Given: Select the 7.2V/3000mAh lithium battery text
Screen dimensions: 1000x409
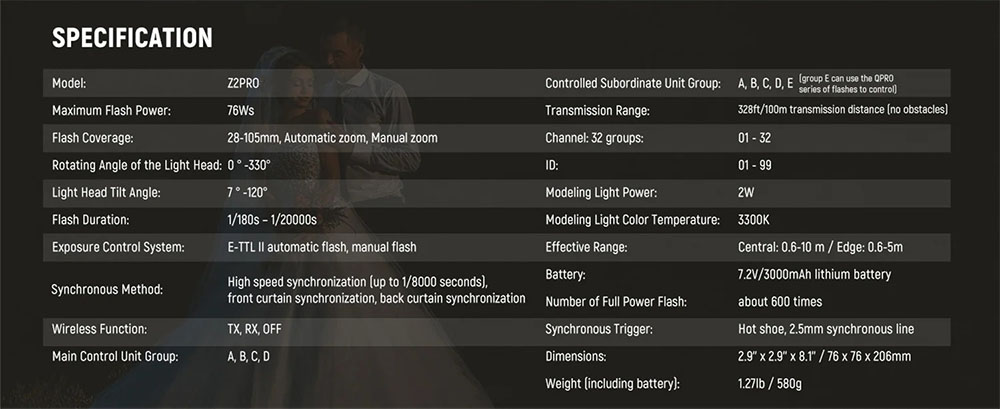Looking at the screenshot, I should click(813, 274).
